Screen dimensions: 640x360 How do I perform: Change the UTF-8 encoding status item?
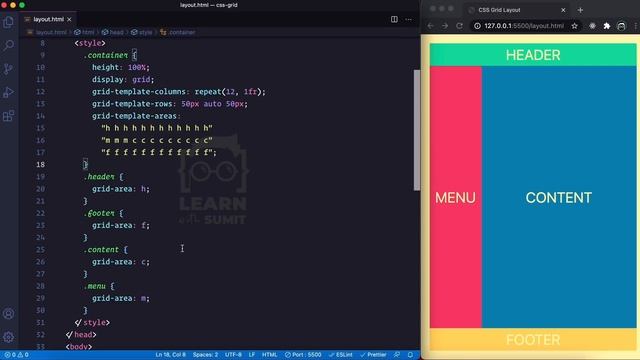point(233,355)
